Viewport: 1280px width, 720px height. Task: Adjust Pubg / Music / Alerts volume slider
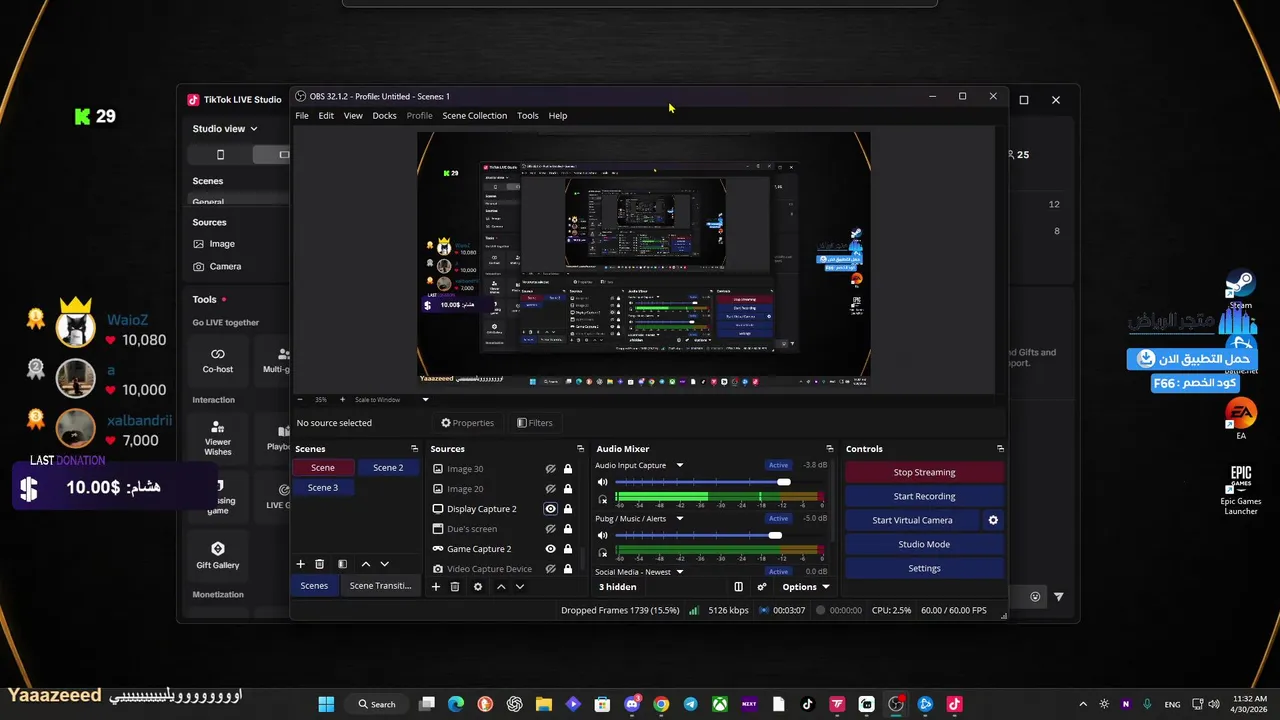pyautogui.click(x=775, y=536)
